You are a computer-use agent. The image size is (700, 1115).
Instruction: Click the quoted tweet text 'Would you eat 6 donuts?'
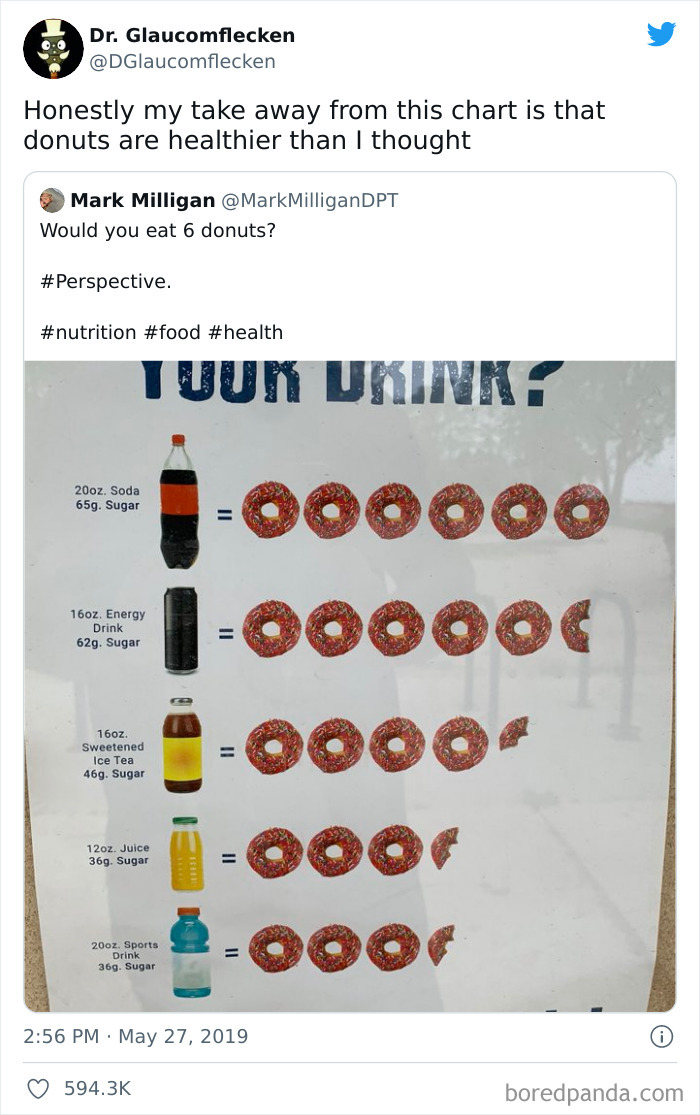[x=157, y=230]
